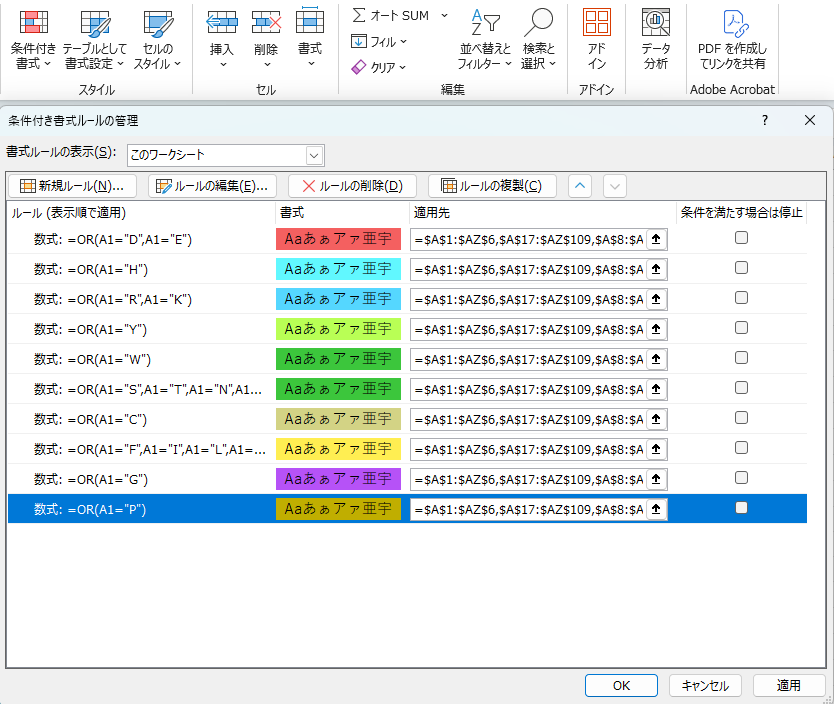Collapse range selector for the "R","K" rule
834x704 pixels.
click(656, 299)
